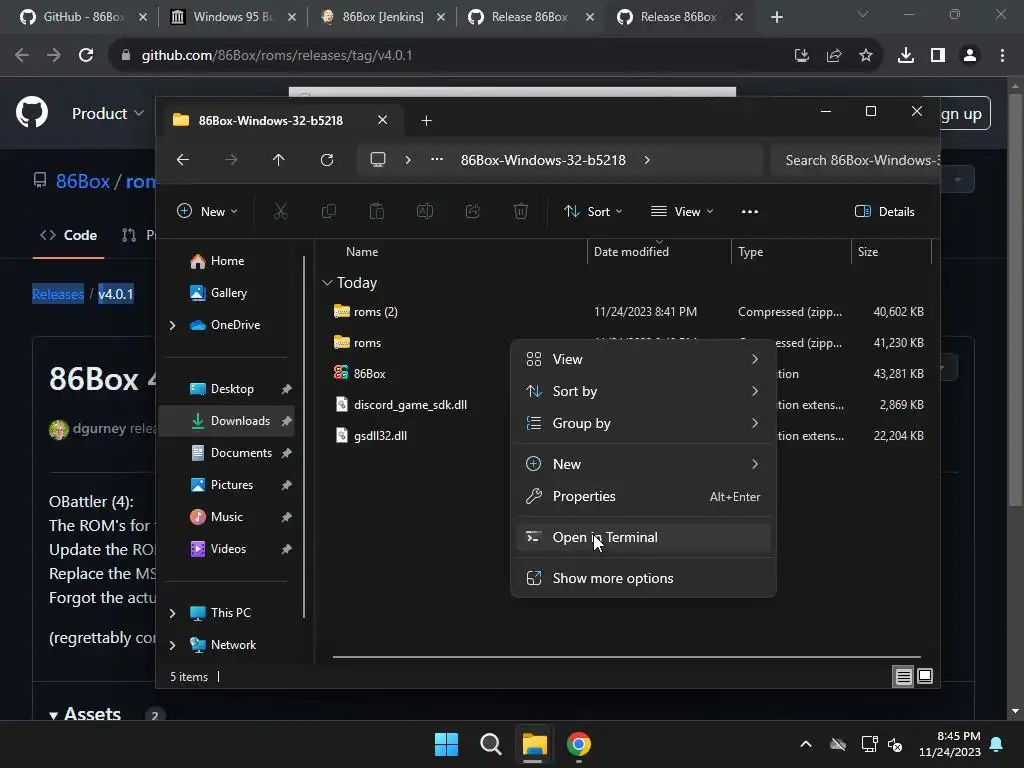Open Sort by submenu in context menu
The width and height of the screenshot is (1024, 768).
tap(643, 391)
